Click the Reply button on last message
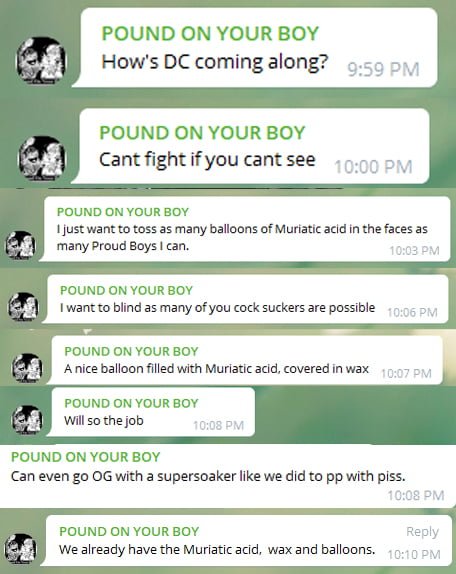The height and width of the screenshot is (574, 456). coord(422,532)
